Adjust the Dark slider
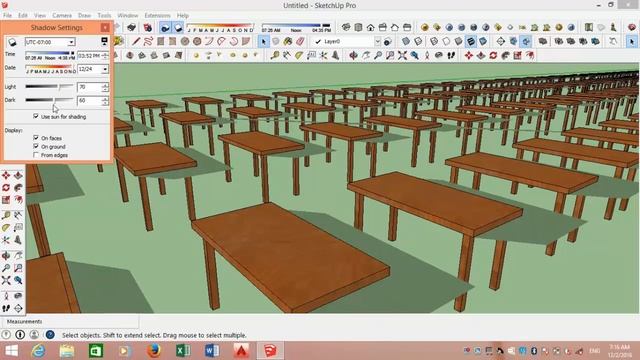This screenshot has height=360, width=640. pyautogui.click(x=49, y=100)
